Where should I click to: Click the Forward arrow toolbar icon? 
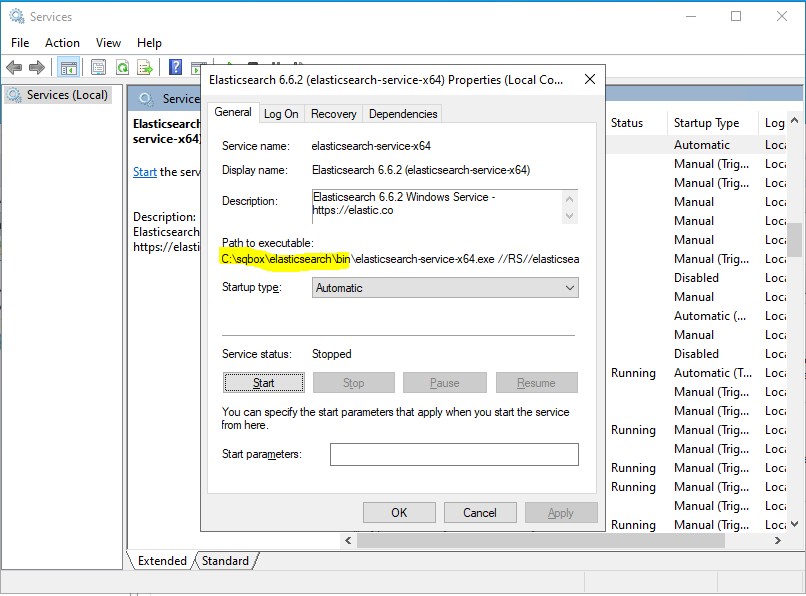click(37, 67)
